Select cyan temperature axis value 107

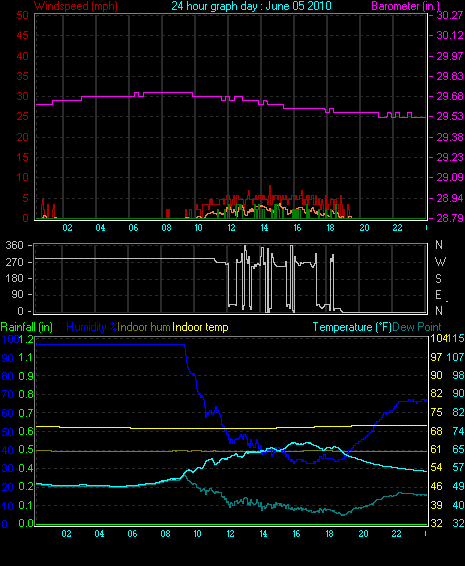pos(456,357)
